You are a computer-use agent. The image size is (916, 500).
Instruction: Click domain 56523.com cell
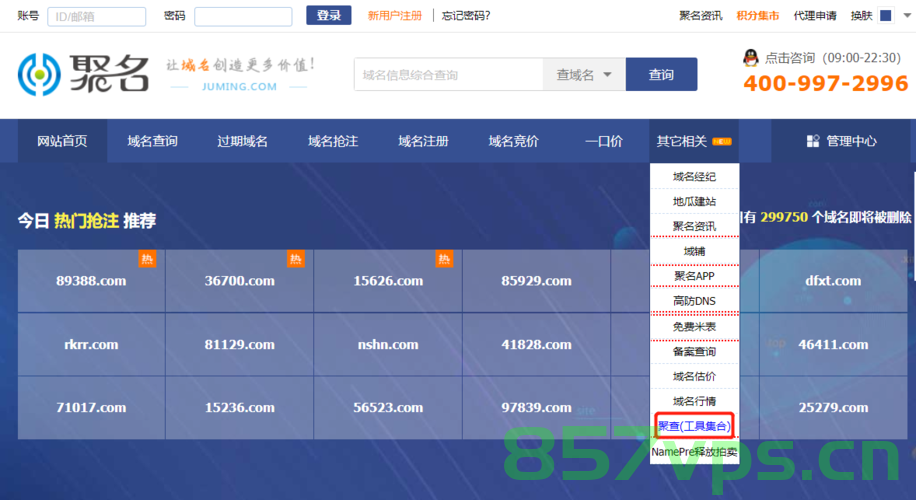[388, 407]
